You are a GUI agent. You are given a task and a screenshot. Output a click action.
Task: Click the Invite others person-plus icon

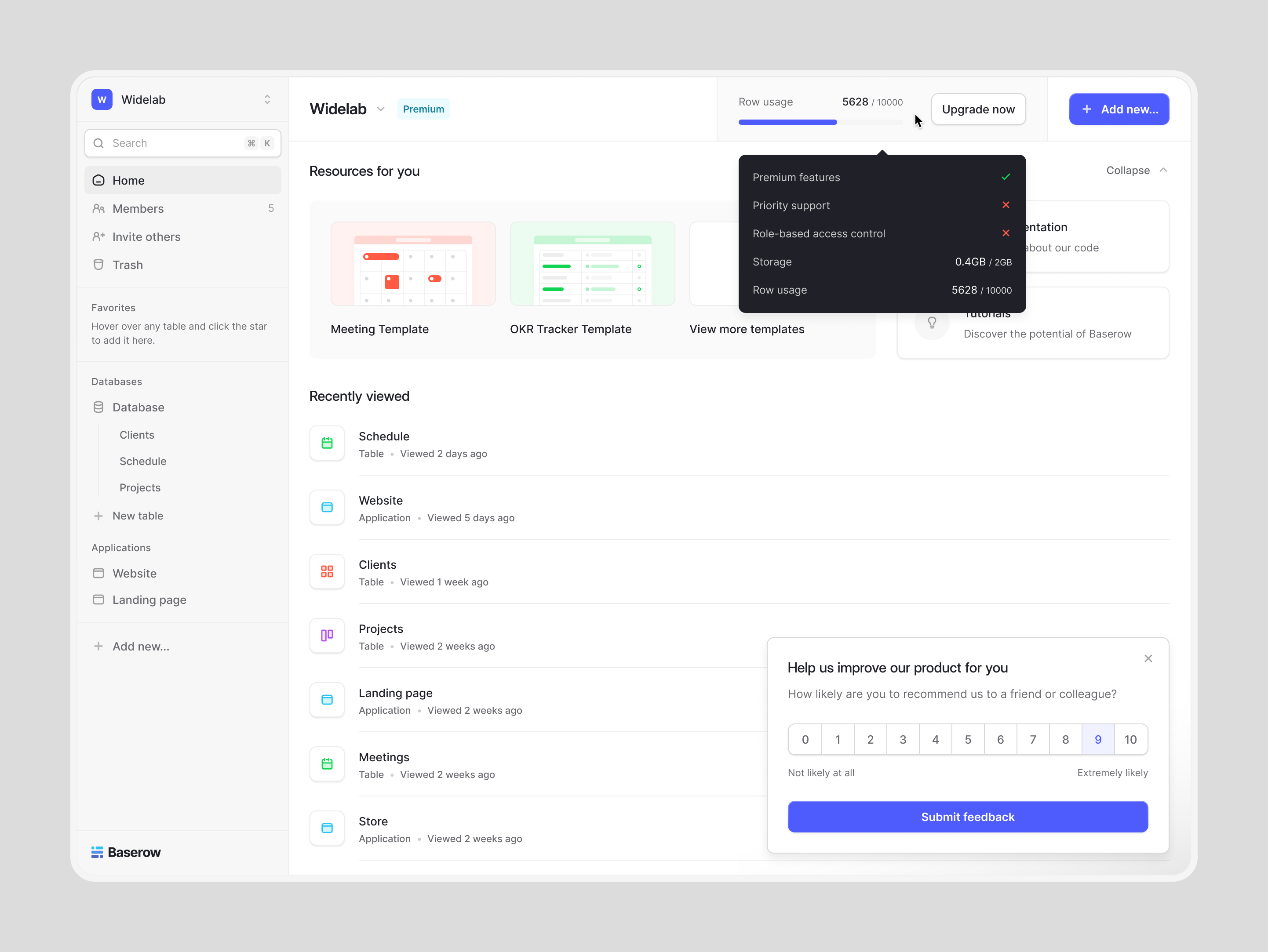point(98,237)
